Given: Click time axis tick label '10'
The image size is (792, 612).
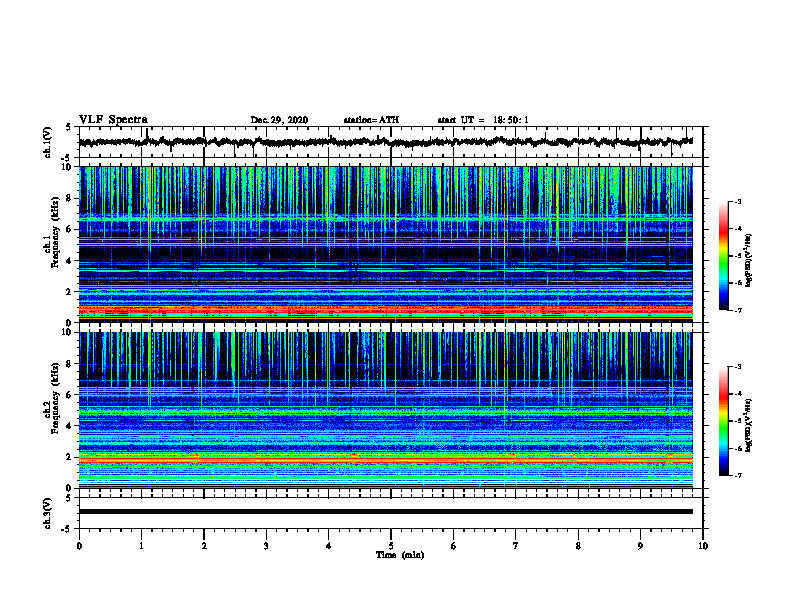Looking at the screenshot, I should 703,546.
